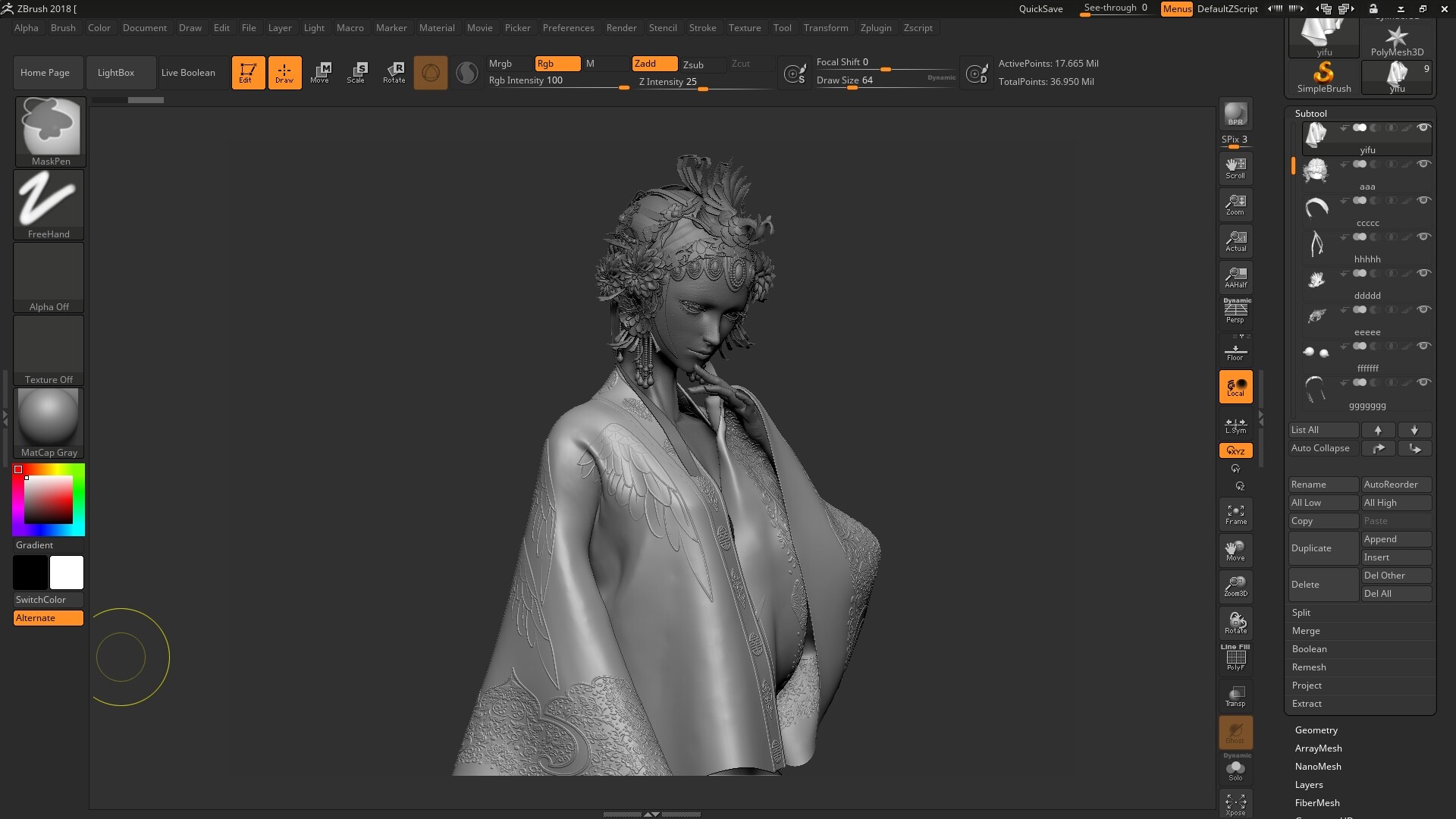Toggle Solo mode
This screenshot has width=1456, height=819.
point(1235,769)
